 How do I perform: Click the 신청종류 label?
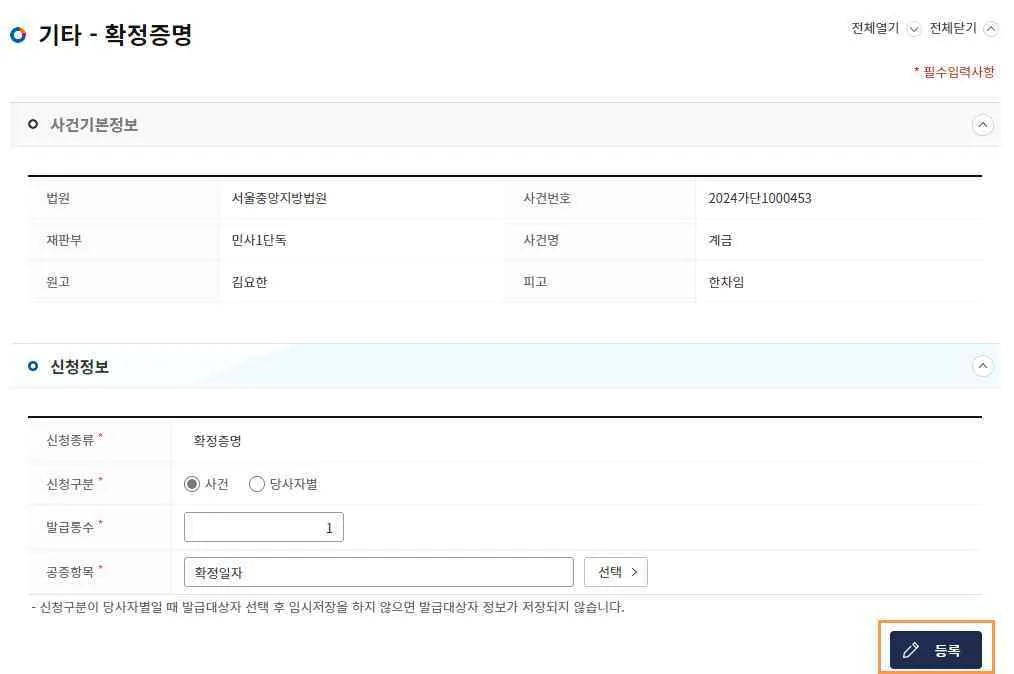pyautogui.click(x=70, y=440)
